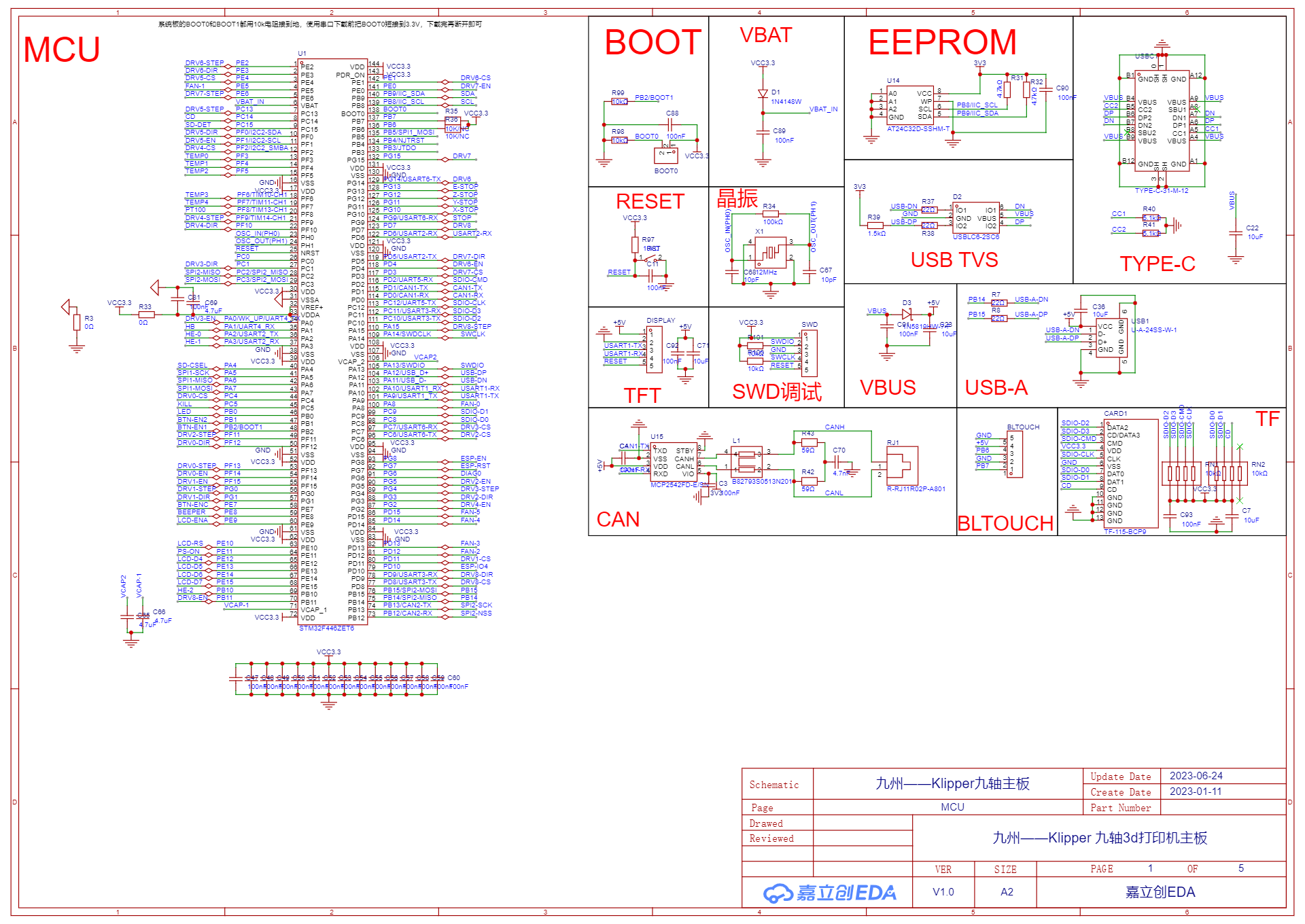Click the red SWD调试 section title
The image size is (1305, 924).
click(777, 392)
